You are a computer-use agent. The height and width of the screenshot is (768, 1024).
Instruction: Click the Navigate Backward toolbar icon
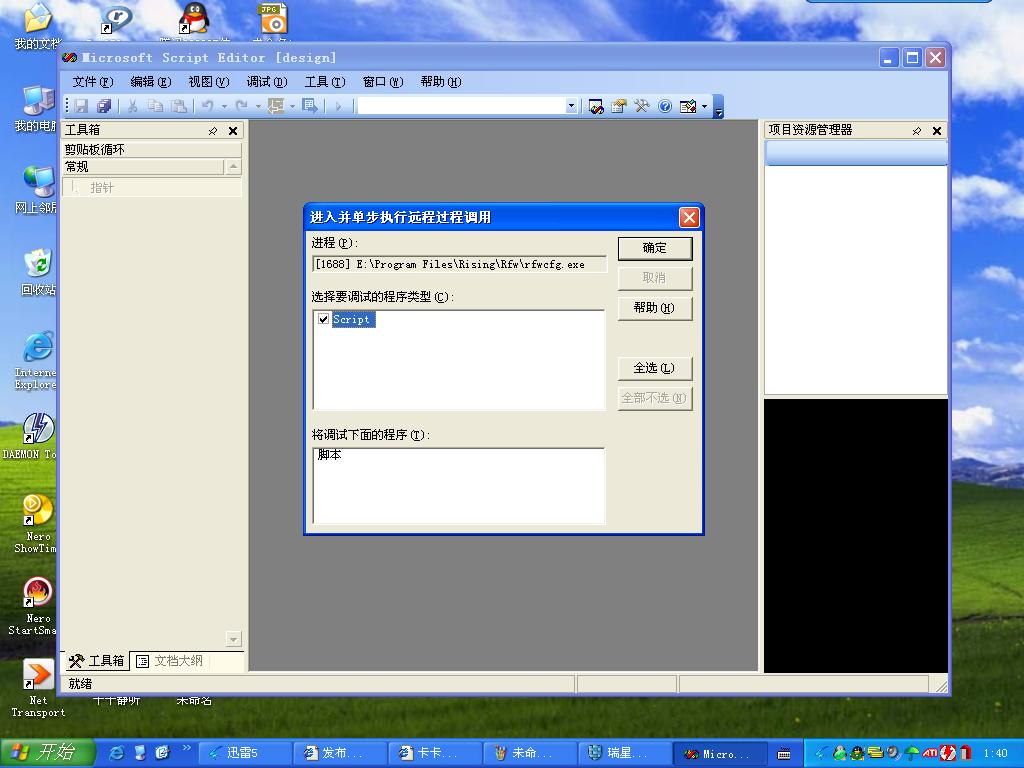click(276, 106)
